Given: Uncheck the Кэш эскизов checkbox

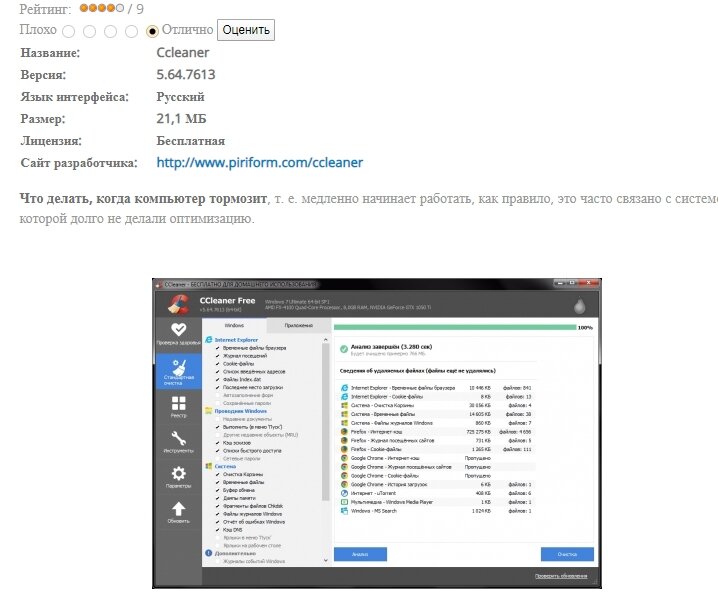Looking at the screenshot, I should [x=218, y=443].
